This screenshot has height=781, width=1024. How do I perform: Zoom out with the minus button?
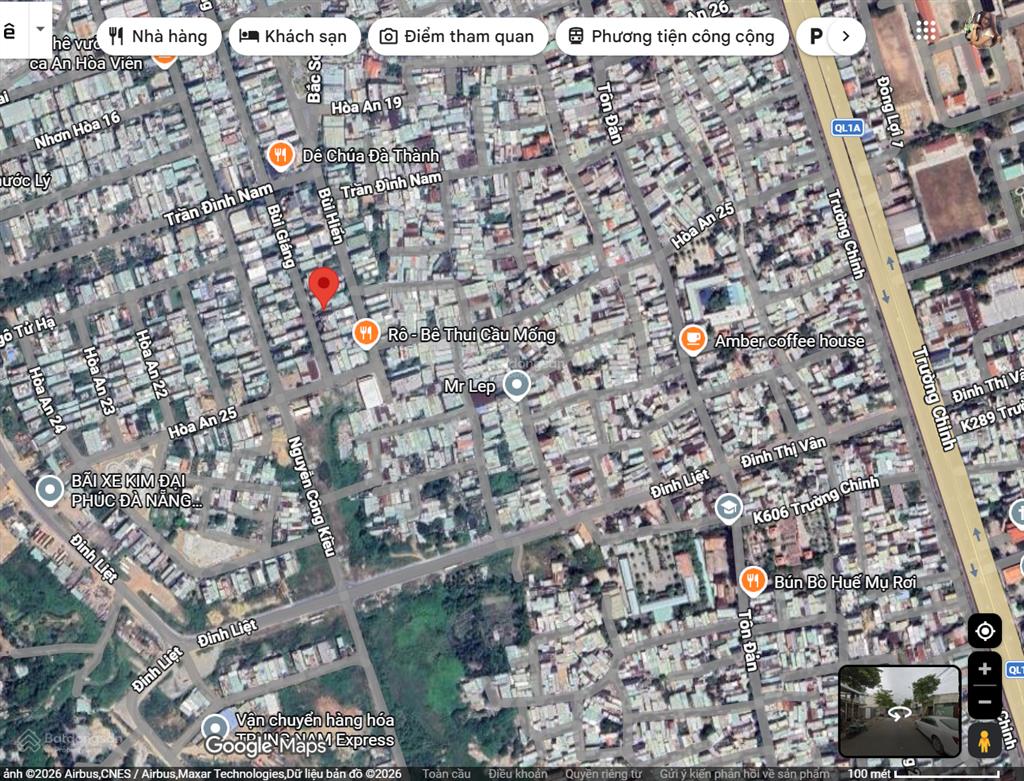pos(985,703)
